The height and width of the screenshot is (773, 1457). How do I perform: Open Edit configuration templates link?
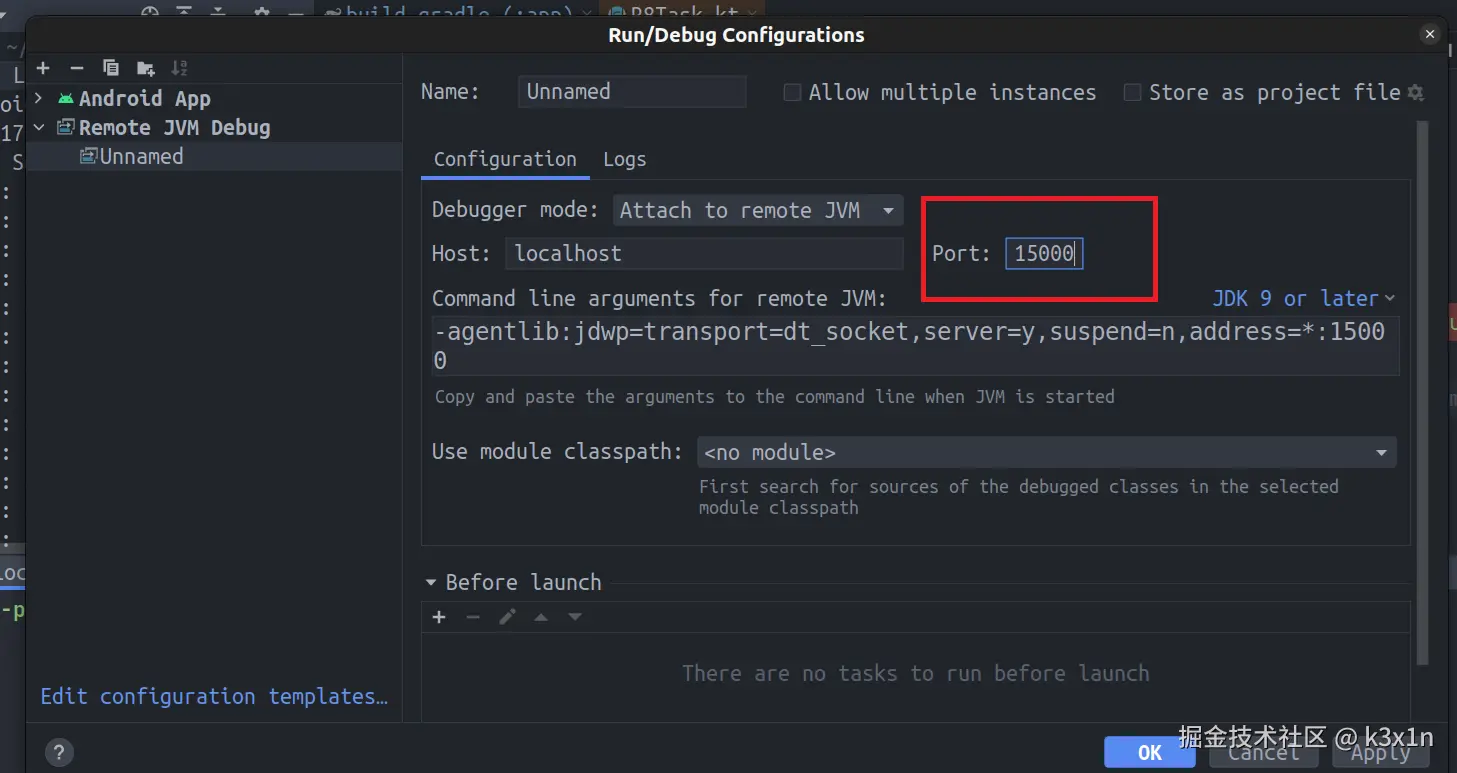tap(214, 696)
